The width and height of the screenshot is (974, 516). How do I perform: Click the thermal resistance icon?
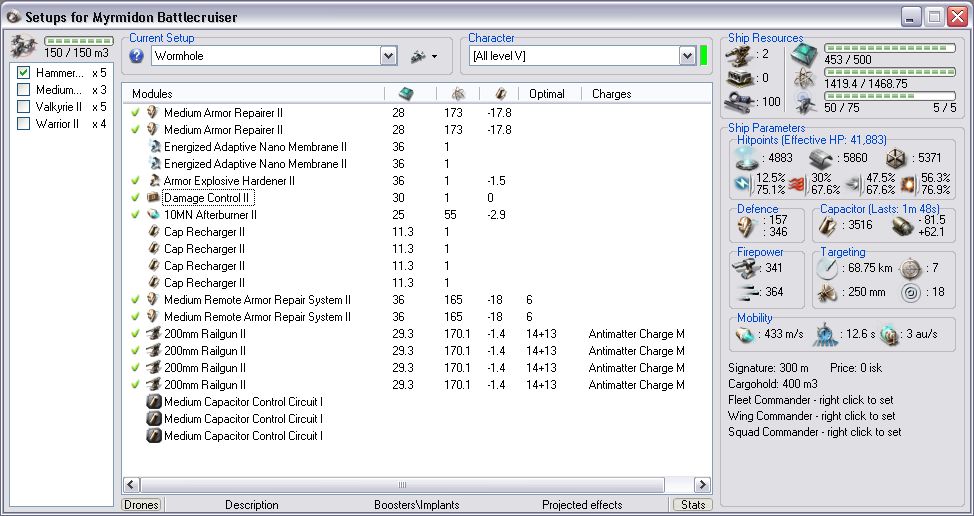click(x=798, y=184)
